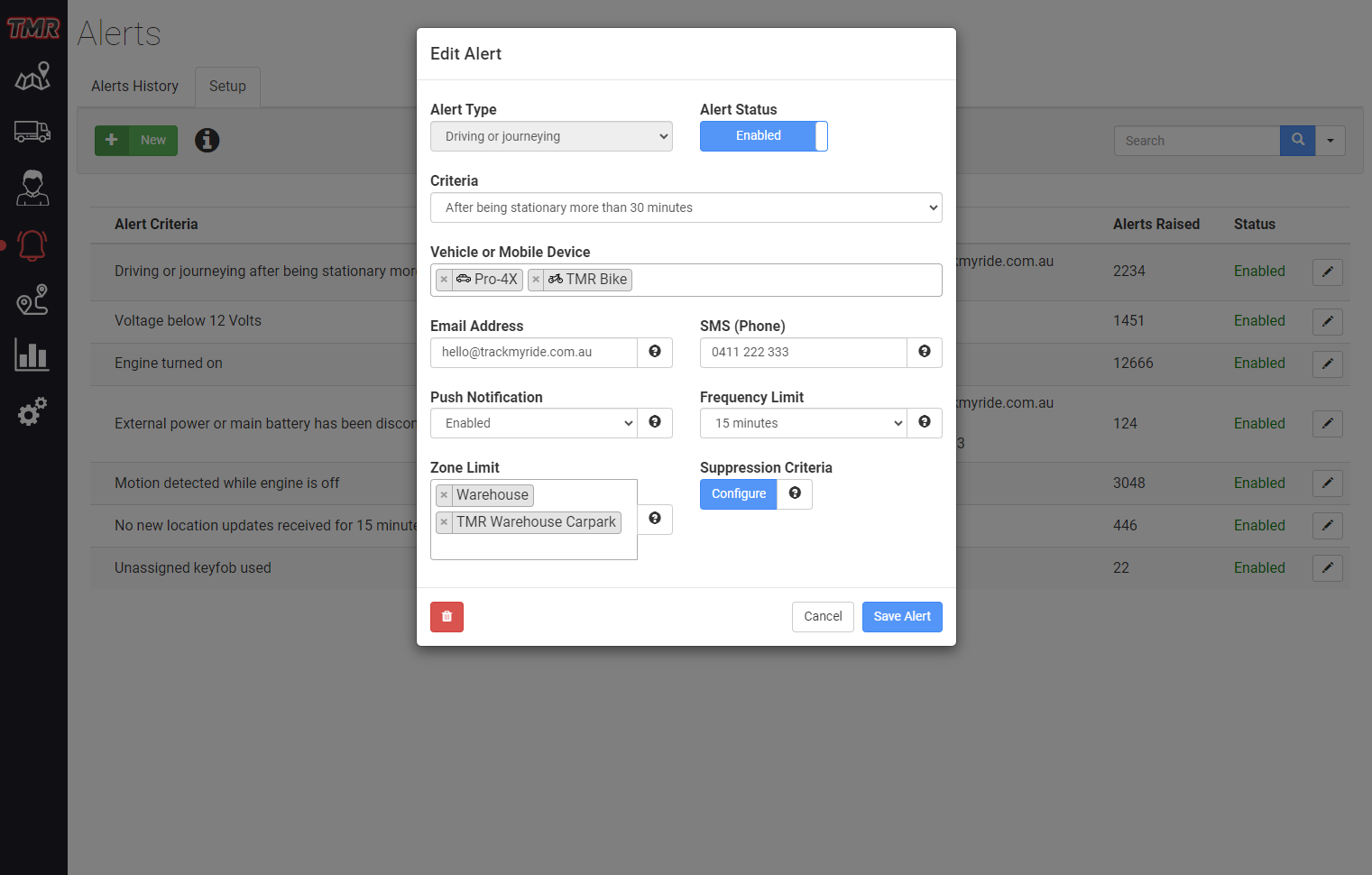Image resolution: width=1372 pixels, height=875 pixels.
Task: Click the Search input field
Action: 1197,141
